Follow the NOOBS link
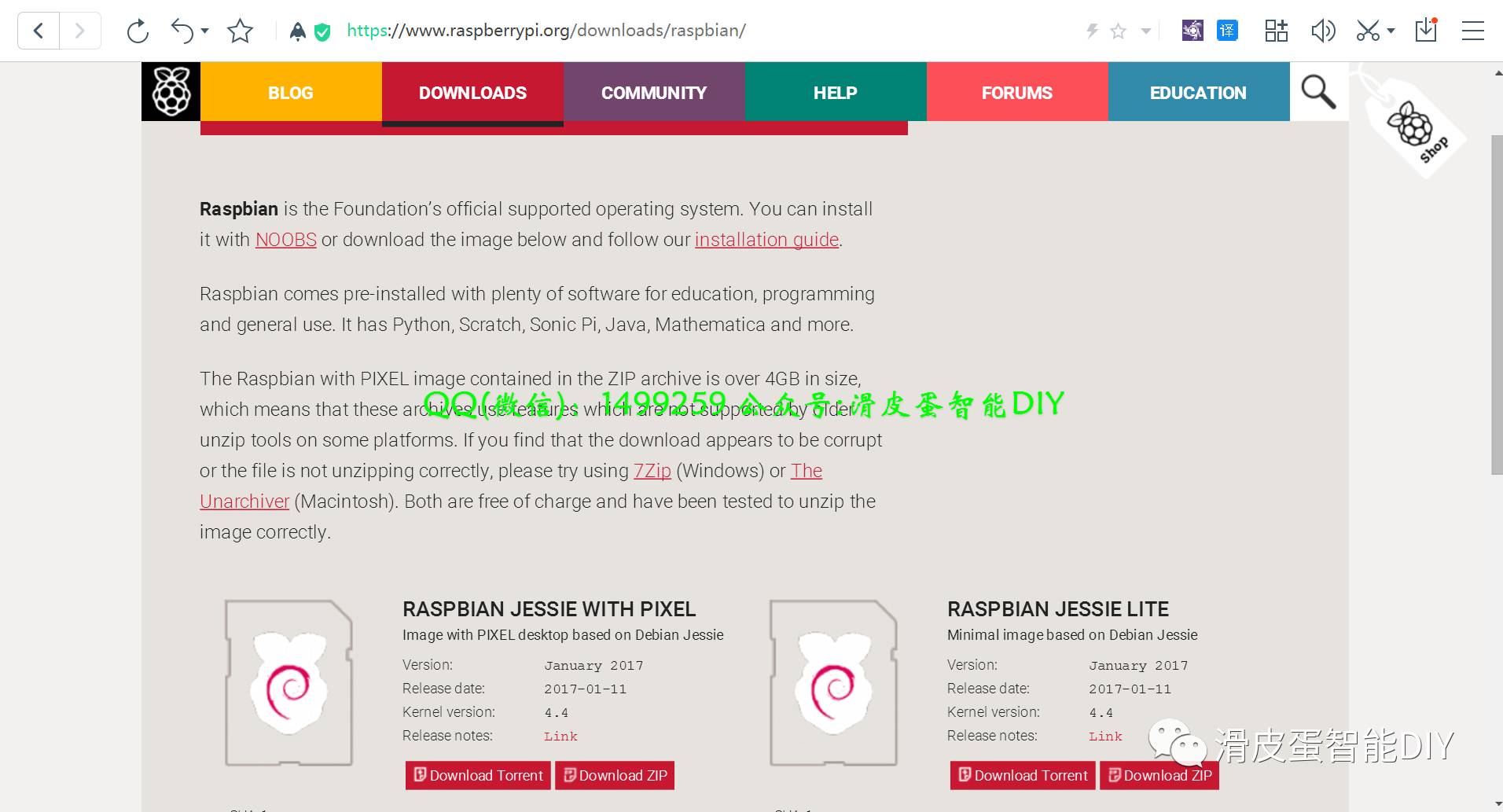This screenshot has width=1503, height=812. tap(286, 240)
